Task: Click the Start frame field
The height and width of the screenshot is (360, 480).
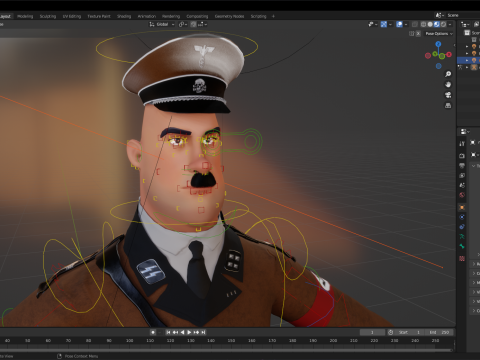Action: click(409, 332)
